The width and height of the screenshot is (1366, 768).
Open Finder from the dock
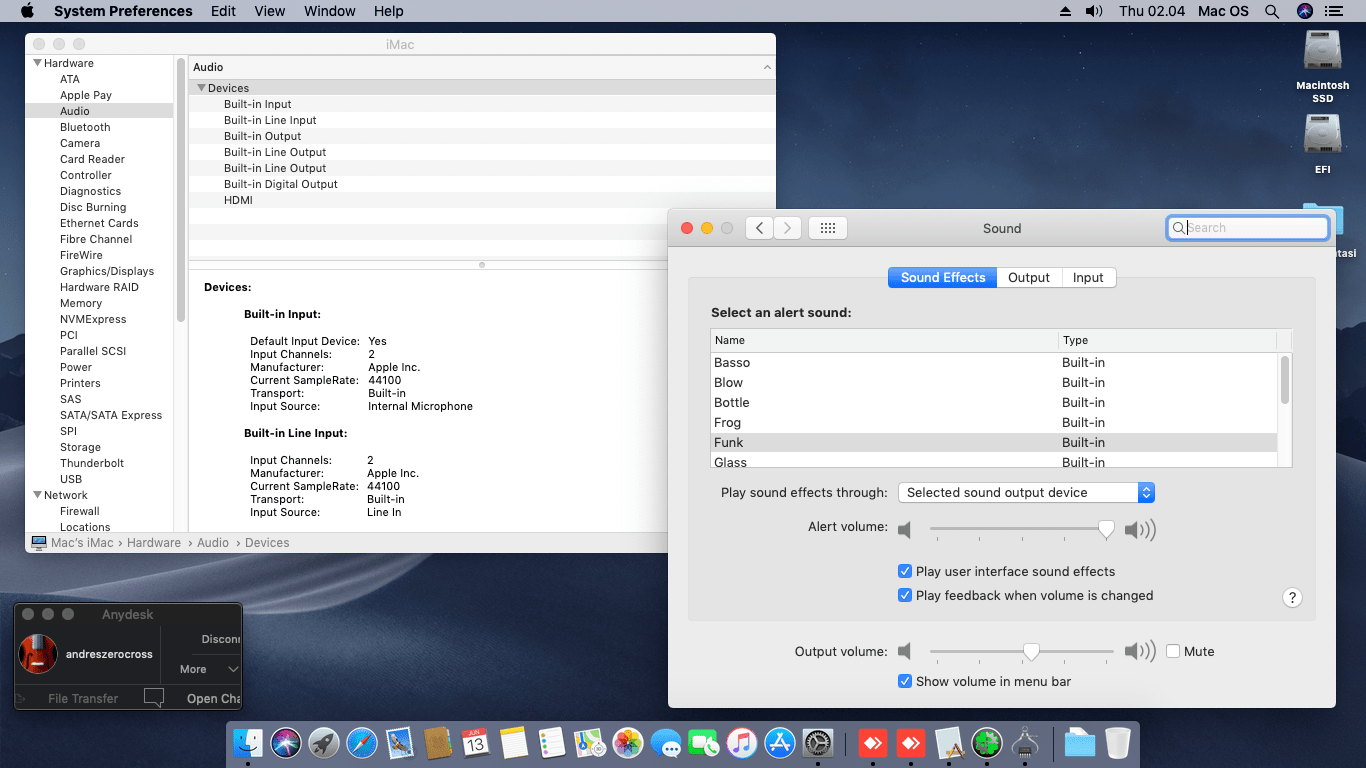pos(247,743)
